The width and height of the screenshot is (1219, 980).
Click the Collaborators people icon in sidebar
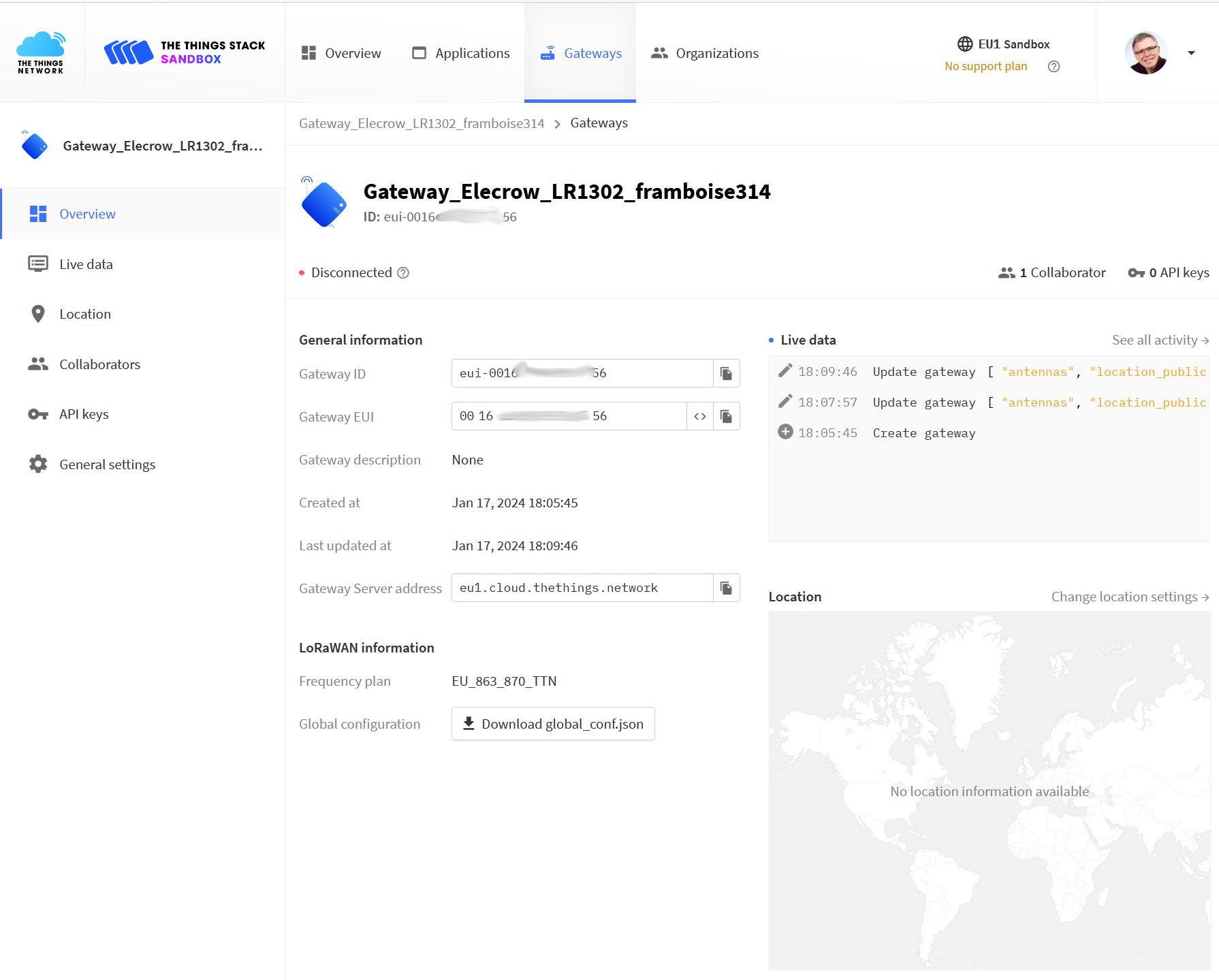pos(38,364)
